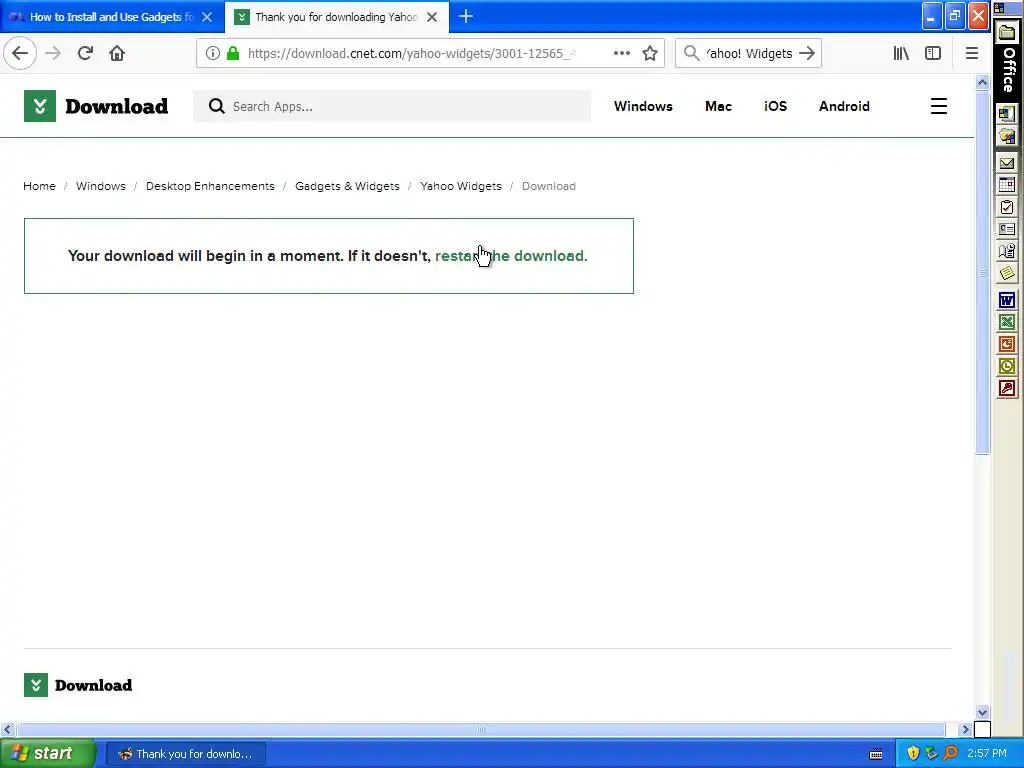Click the horizontal scrollbar left arrow
Image resolution: width=1024 pixels, height=768 pixels.
pyautogui.click(x=7, y=729)
